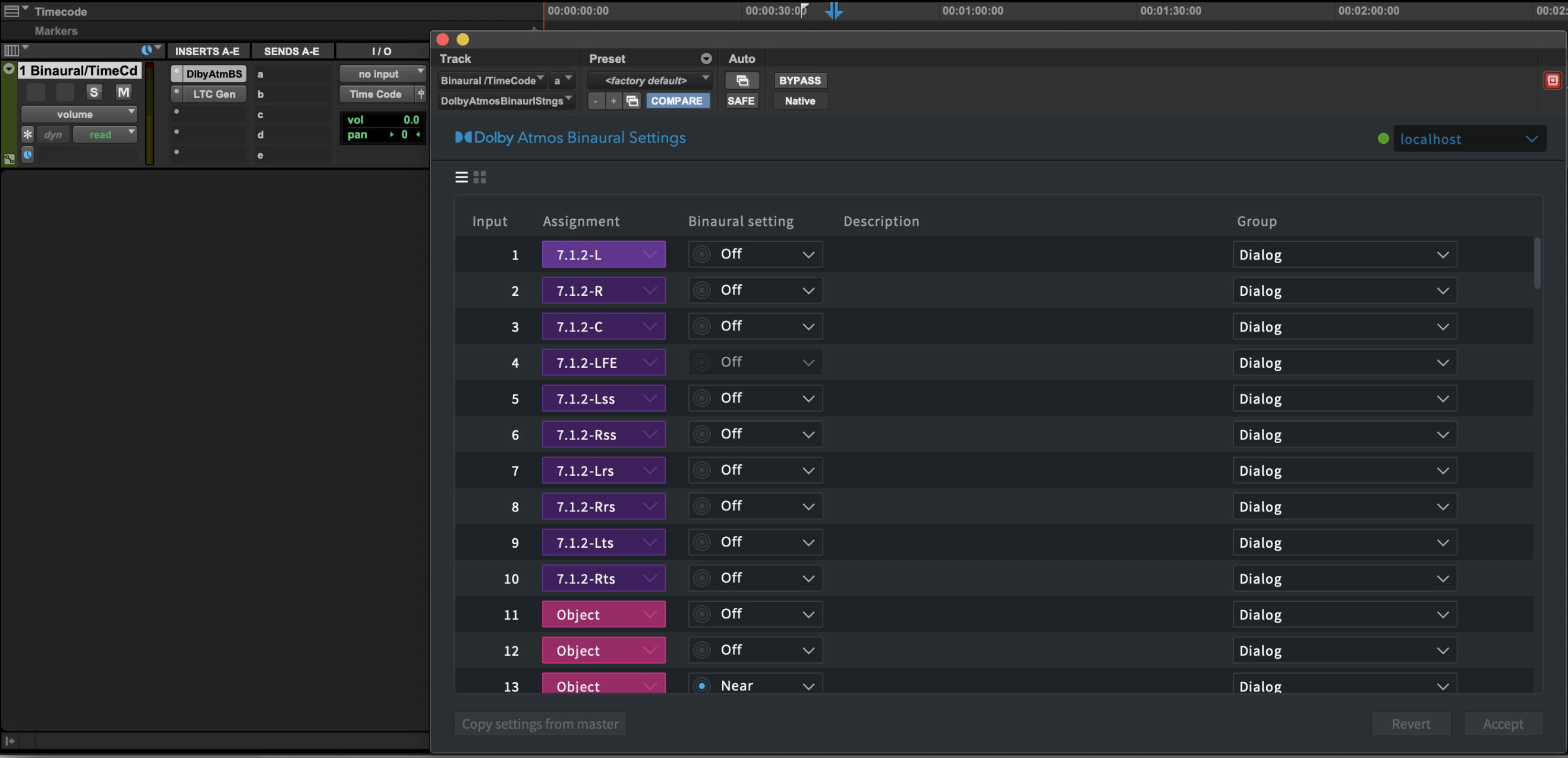This screenshot has width=1568, height=758.
Task: Click the Dolby logo in the plugin header
Action: click(x=463, y=137)
